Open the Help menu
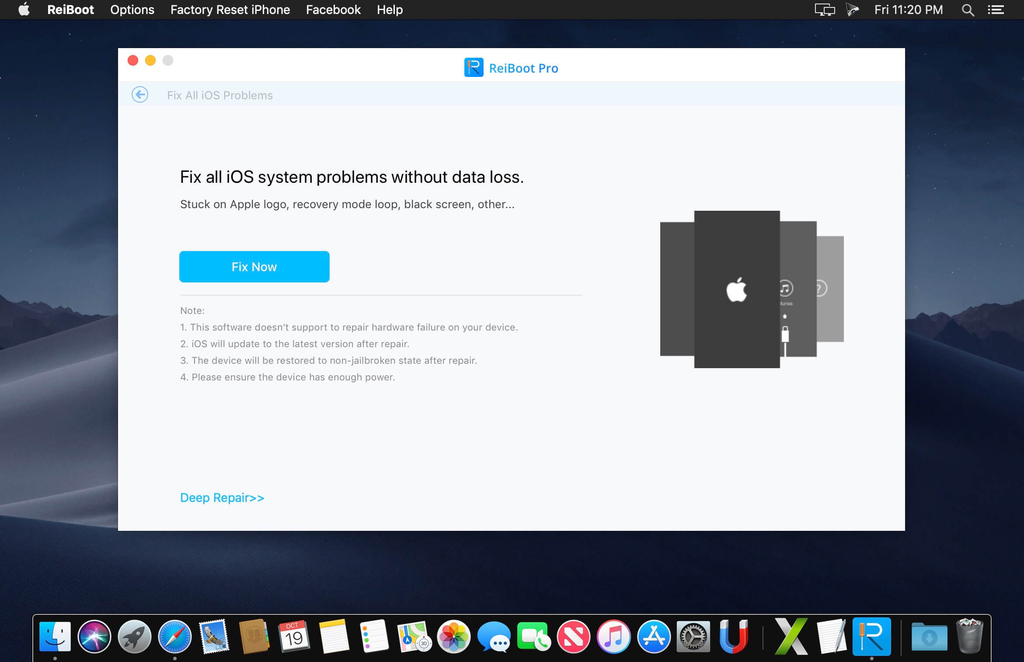The height and width of the screenshot is (662, 1024). (389, 9)
